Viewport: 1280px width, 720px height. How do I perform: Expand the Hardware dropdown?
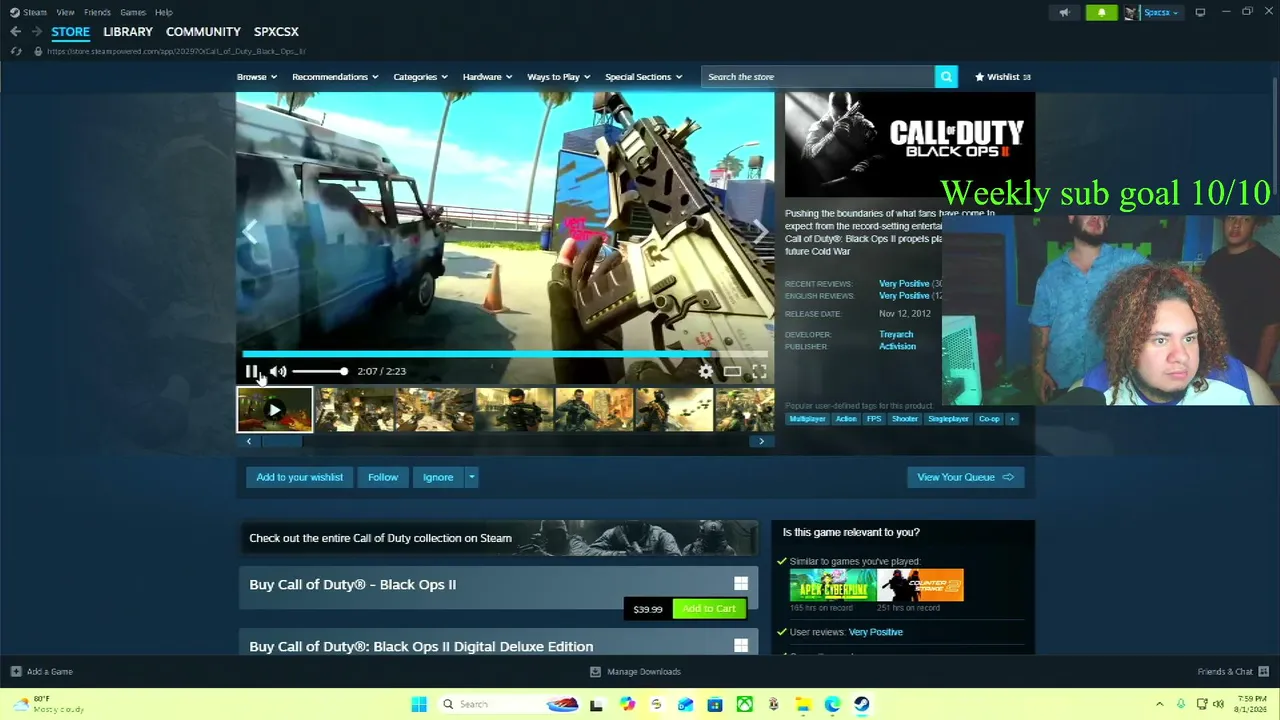pos(487,77)
